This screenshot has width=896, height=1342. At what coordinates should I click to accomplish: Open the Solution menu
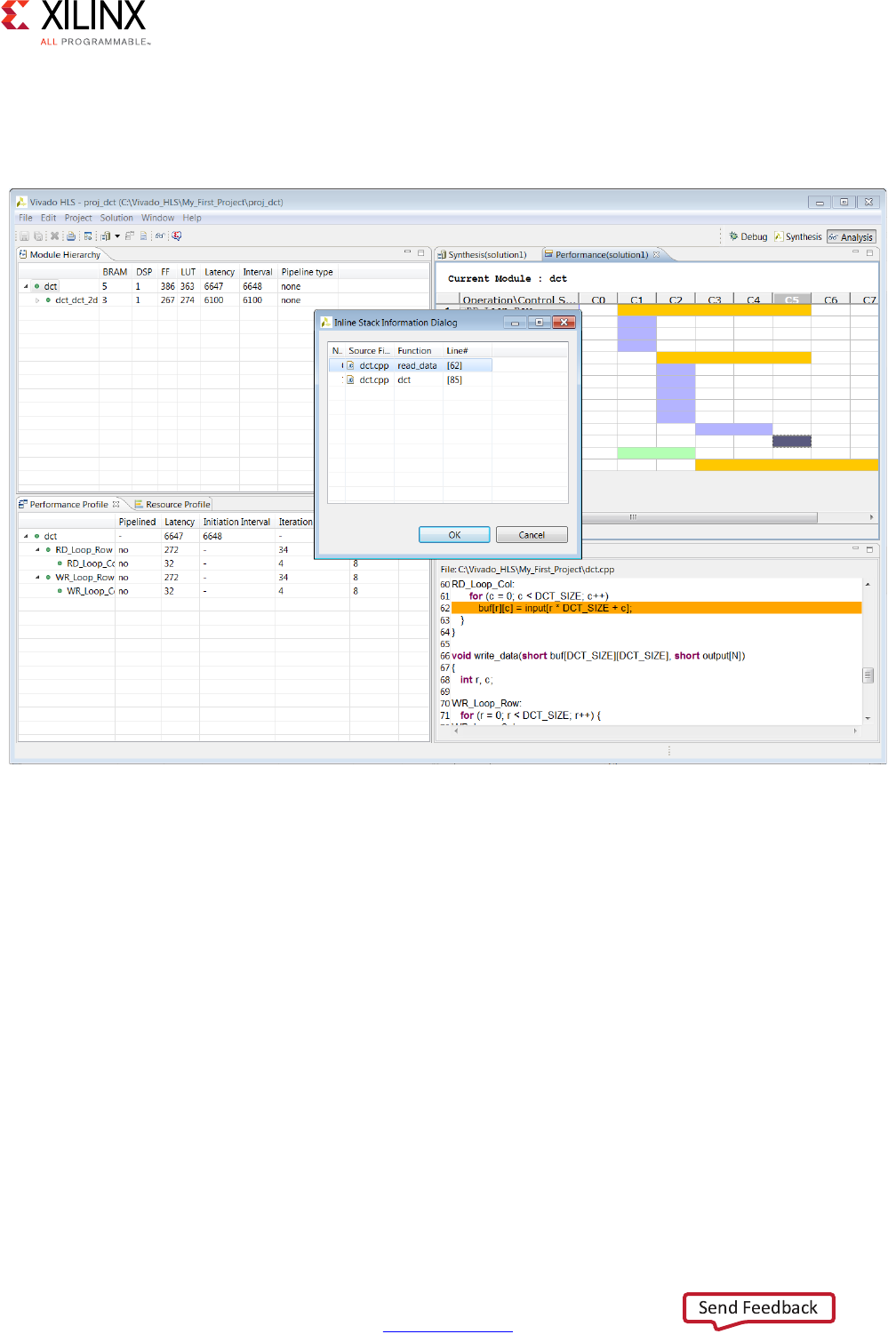116,218
